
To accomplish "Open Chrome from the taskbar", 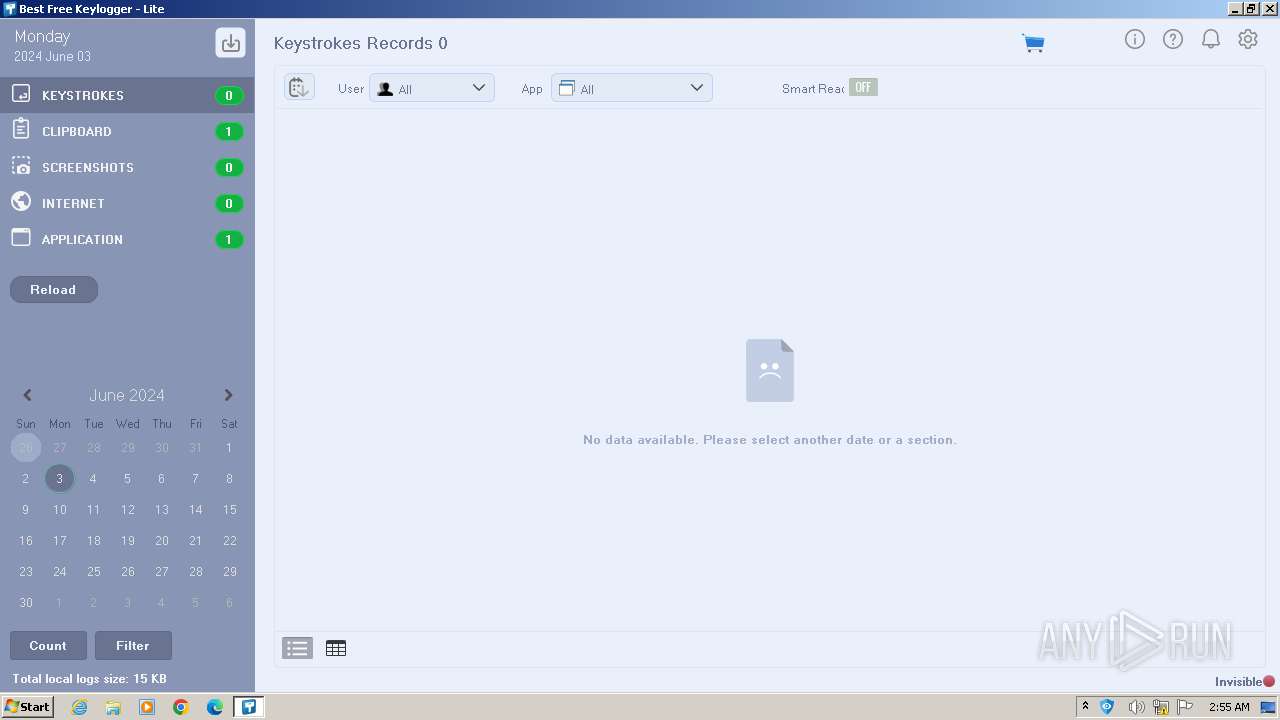I will (x=181, y=707).
